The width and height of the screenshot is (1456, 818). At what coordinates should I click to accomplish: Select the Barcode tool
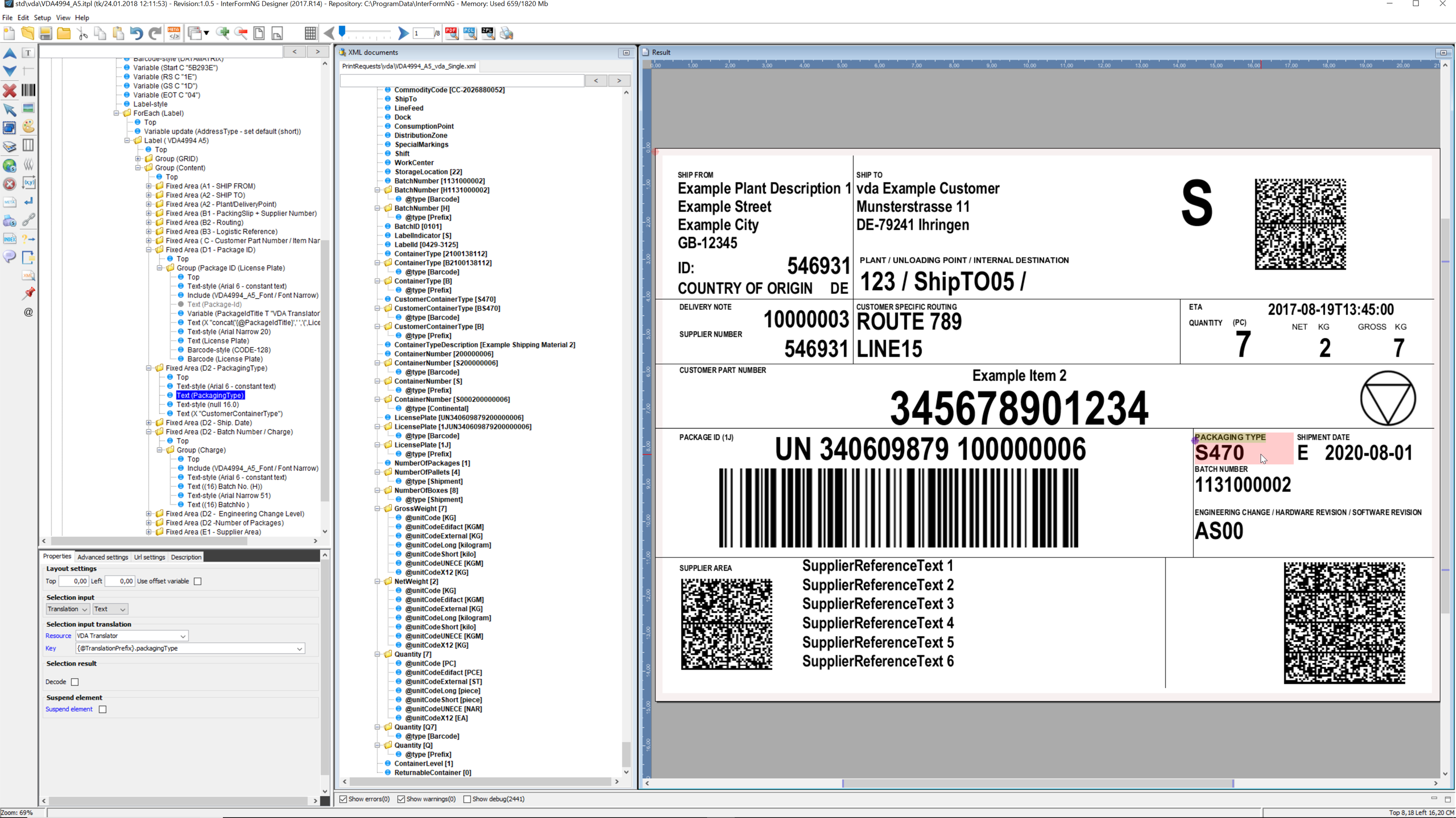click(x=28, y=91)
